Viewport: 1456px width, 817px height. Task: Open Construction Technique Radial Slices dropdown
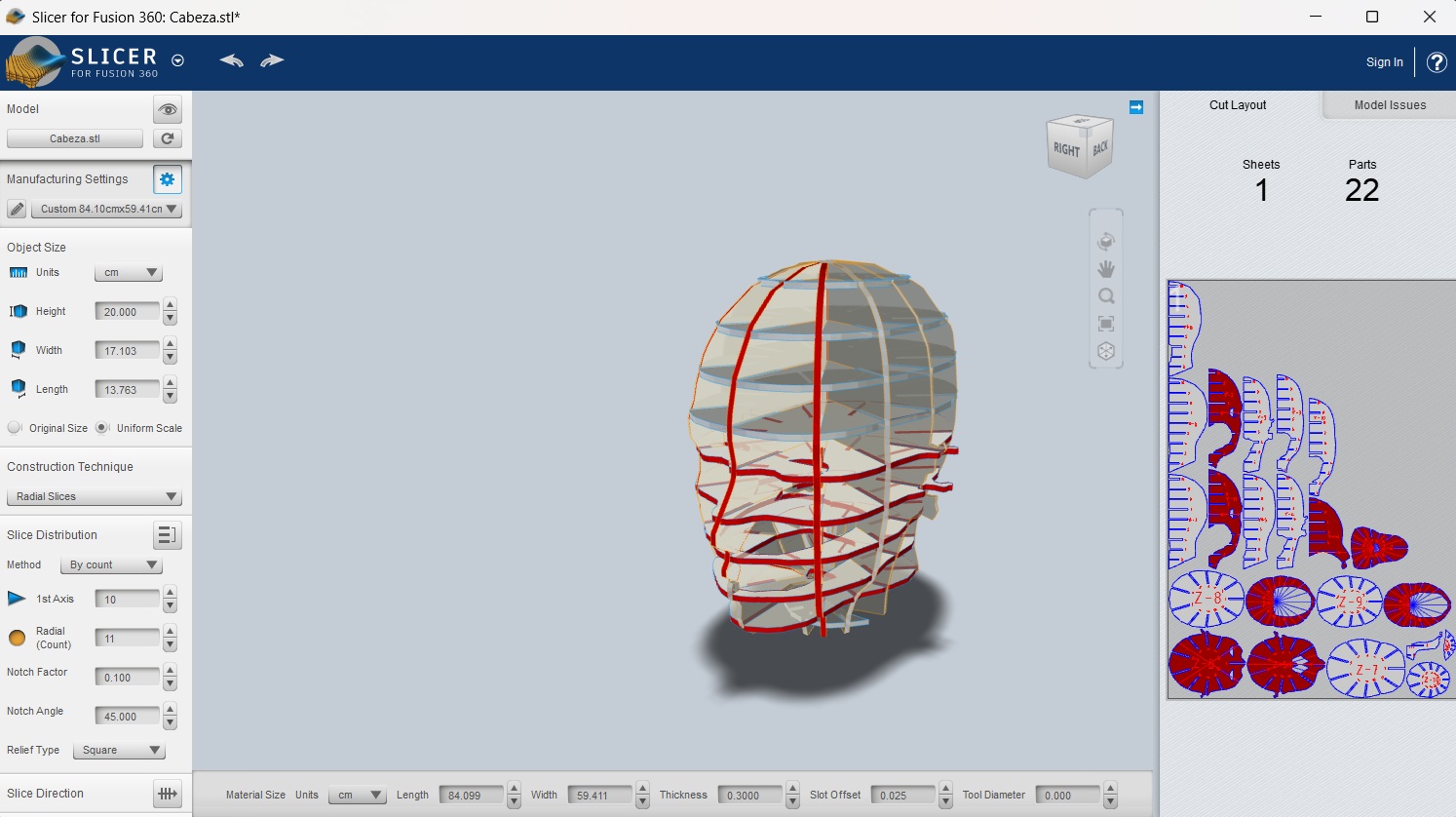(95, 496)
